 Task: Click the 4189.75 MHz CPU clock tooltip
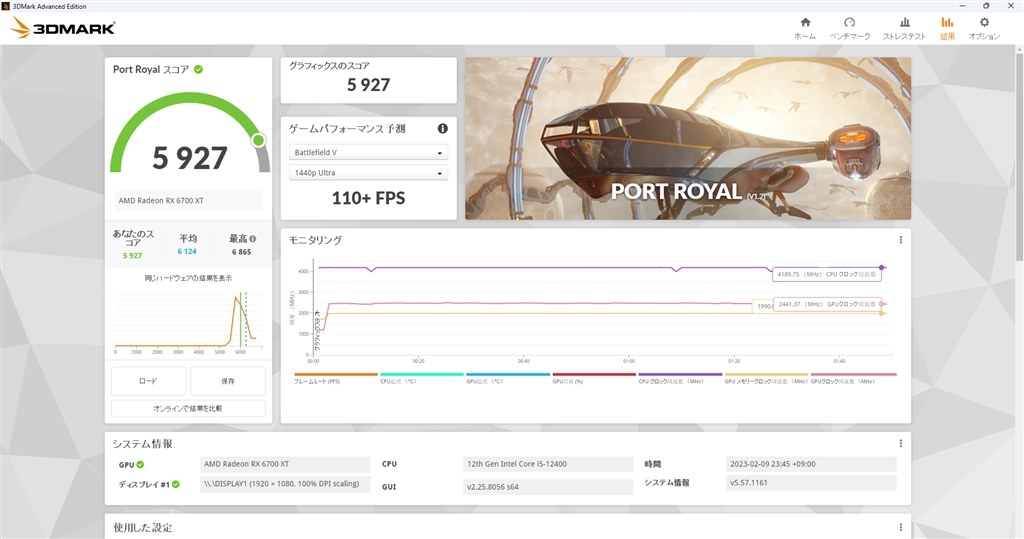(x=827, y=274)
